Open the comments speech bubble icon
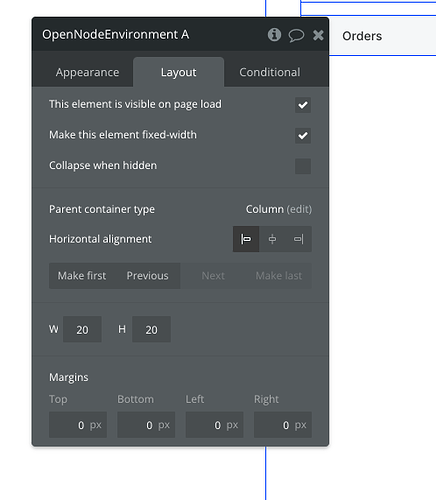 [x=296, y=35]
